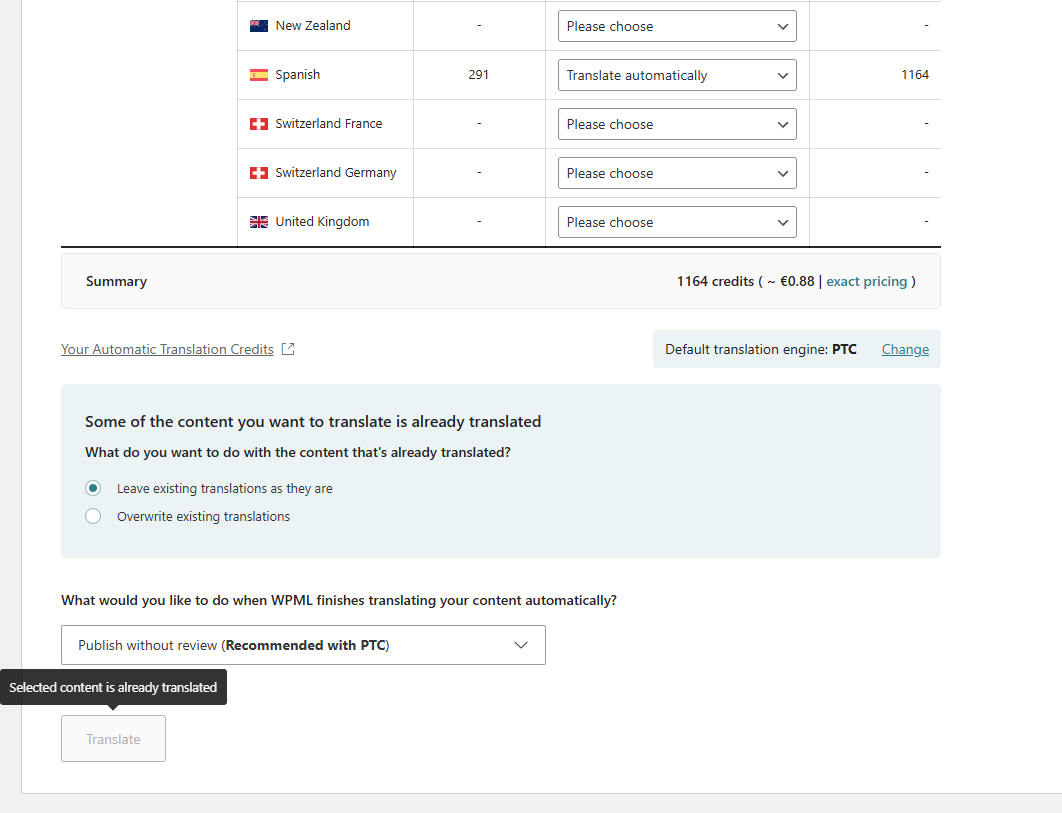The height and width of the screenshot is (813, 1062).
Task: Click the Switzerland France flag icon
Action: click(x=259, y=124)
